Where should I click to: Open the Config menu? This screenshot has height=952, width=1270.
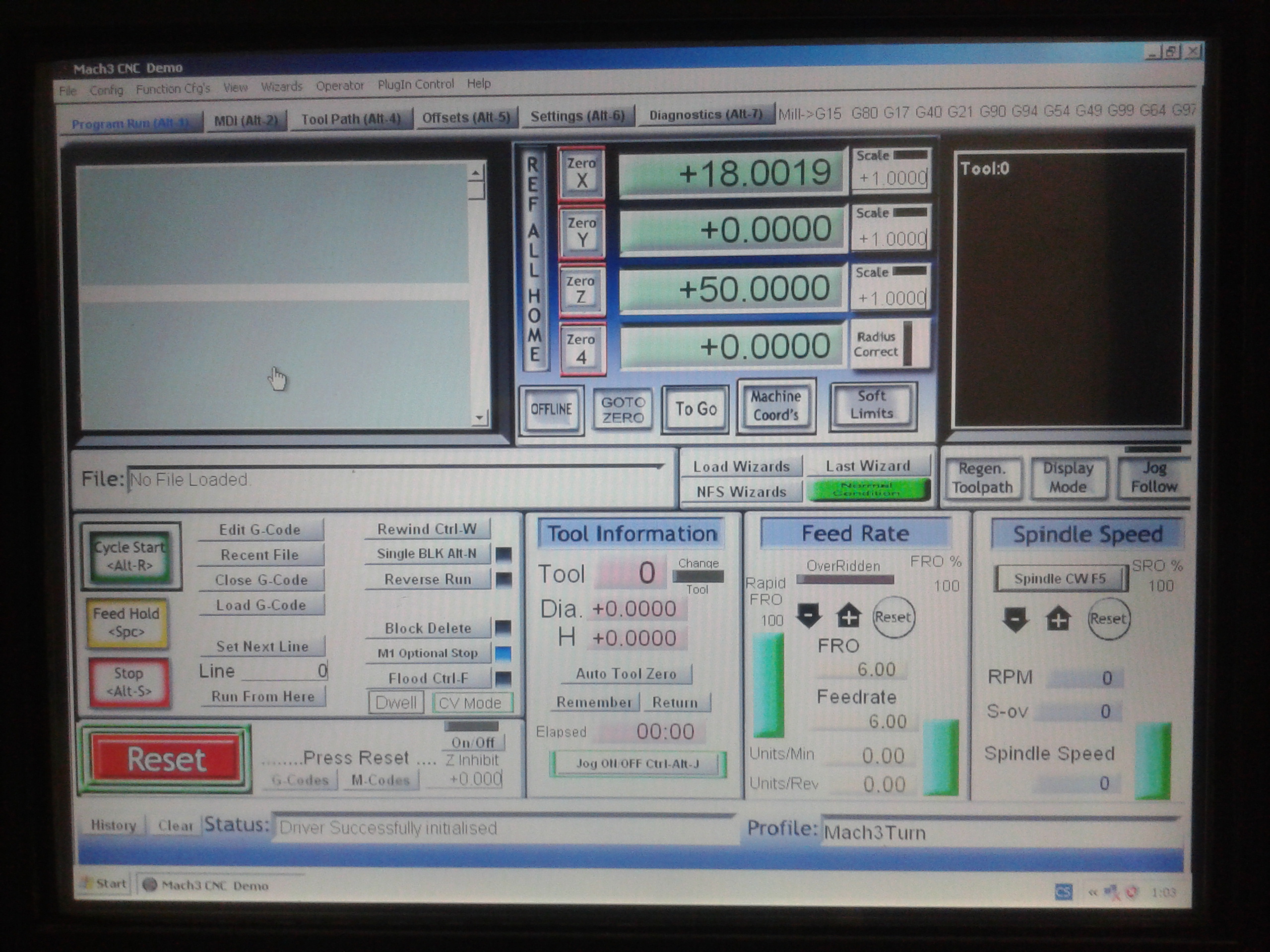(x=106, y=90)
